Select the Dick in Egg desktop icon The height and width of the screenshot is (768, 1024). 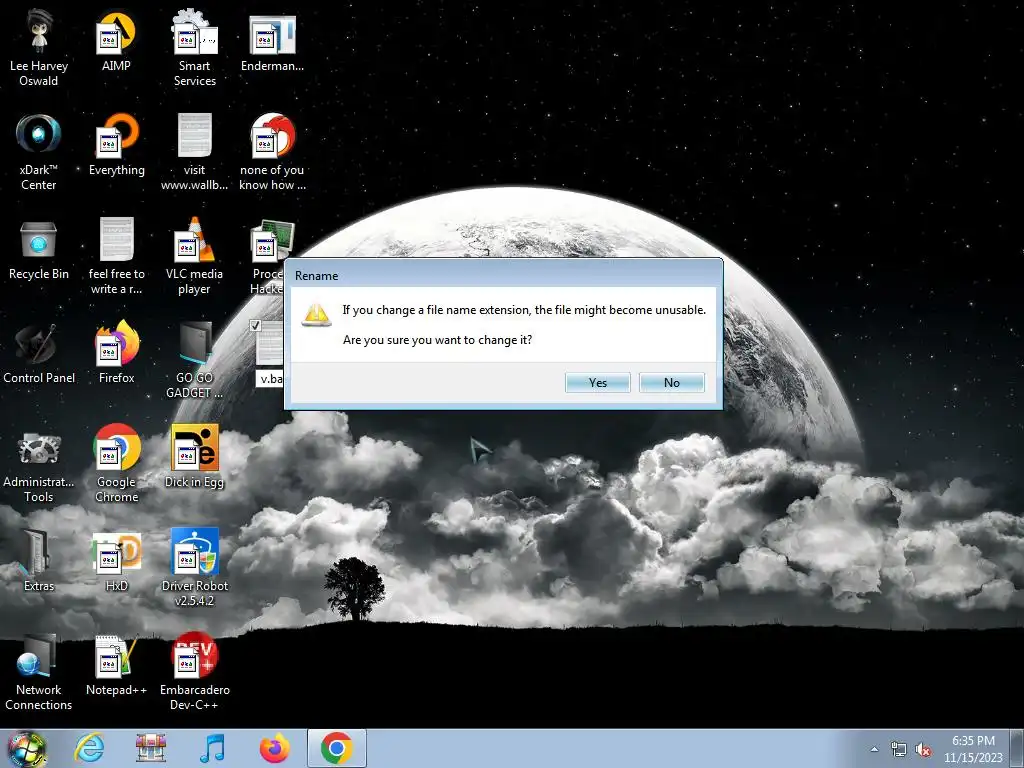(x=194, y=457)
